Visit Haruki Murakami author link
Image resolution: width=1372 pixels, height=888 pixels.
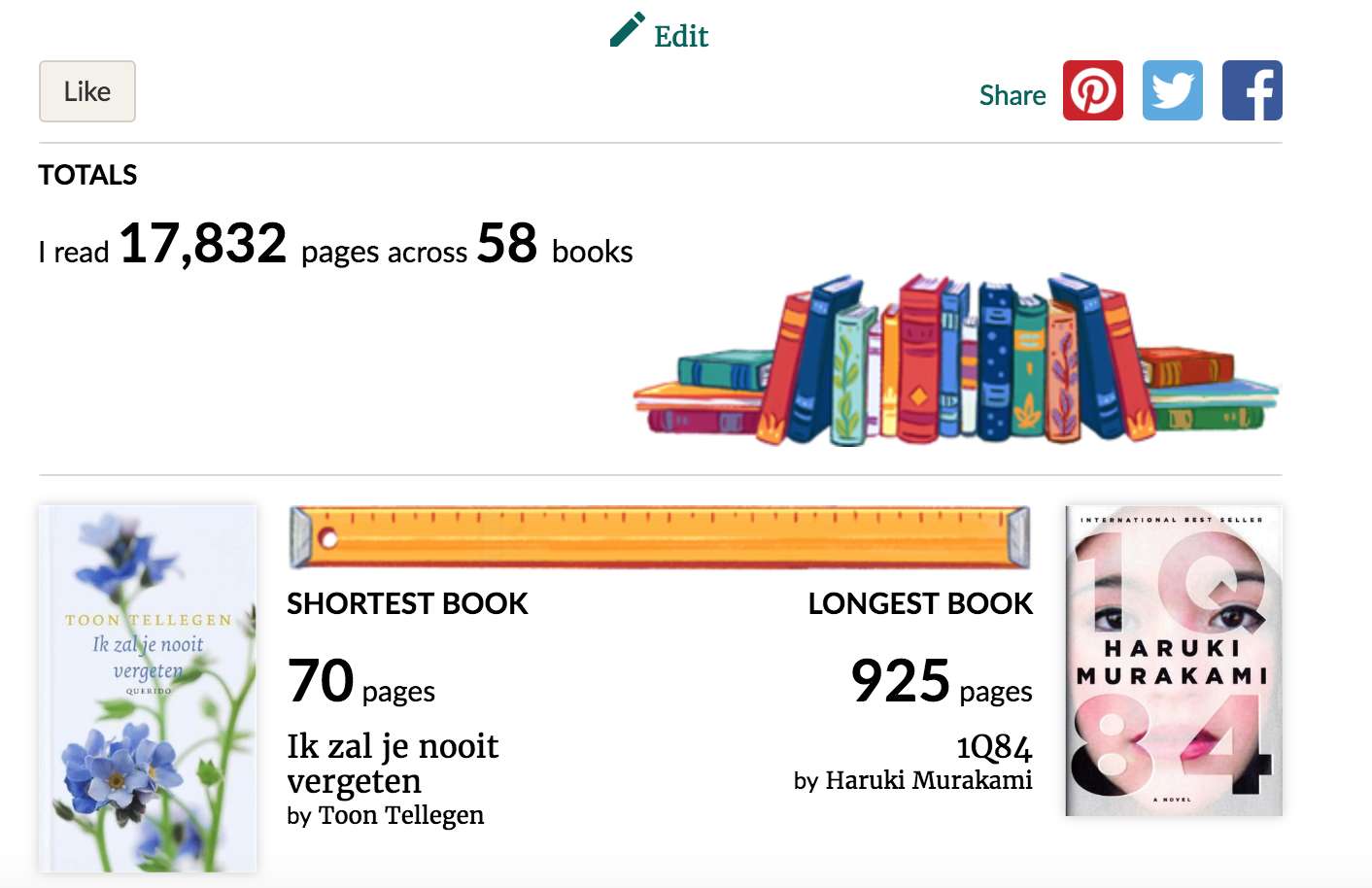point(929,780)
